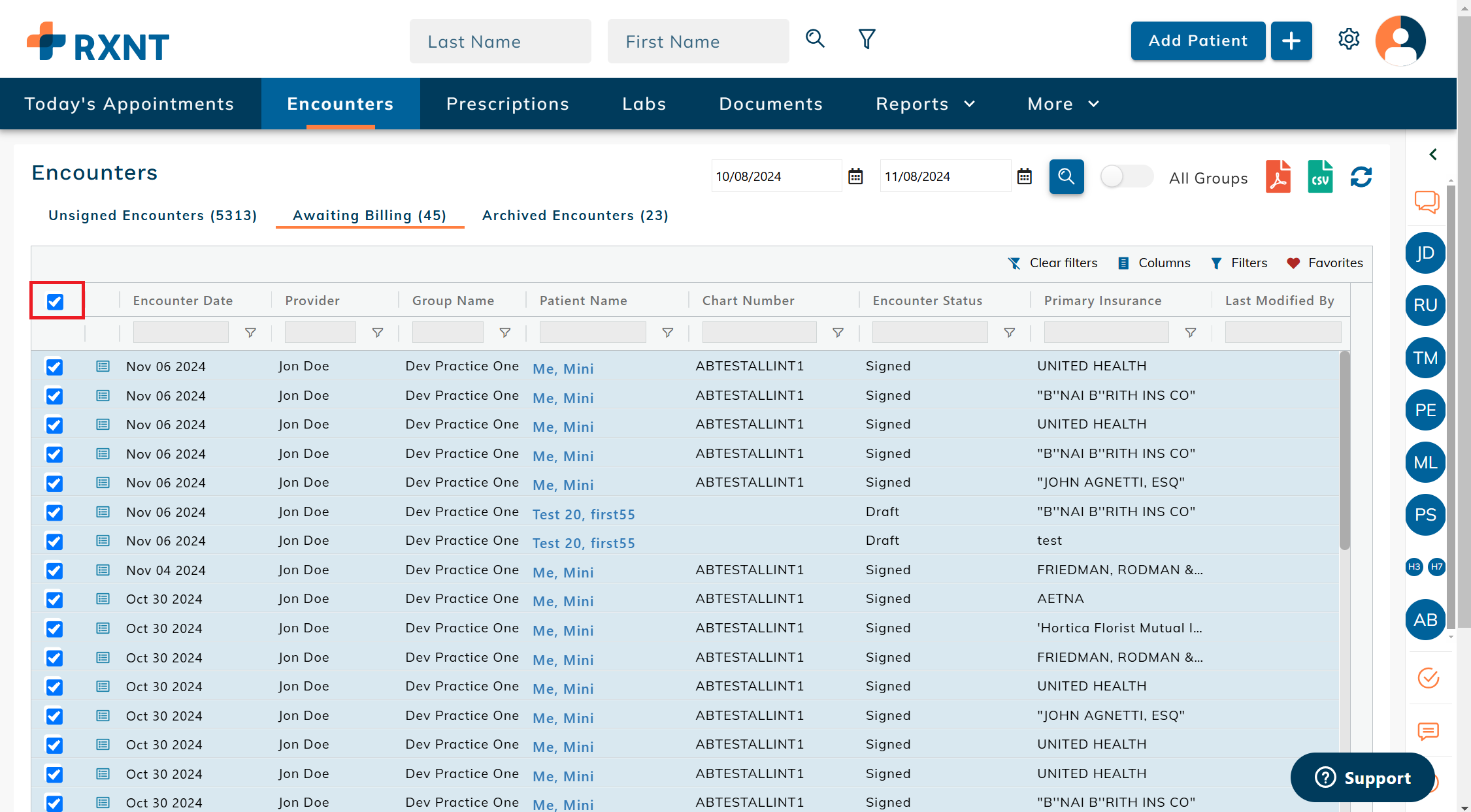The width and height of the screenshot is (1471, 812).
Task: Open the patient search filter funnel
Action: click(867, 39)
